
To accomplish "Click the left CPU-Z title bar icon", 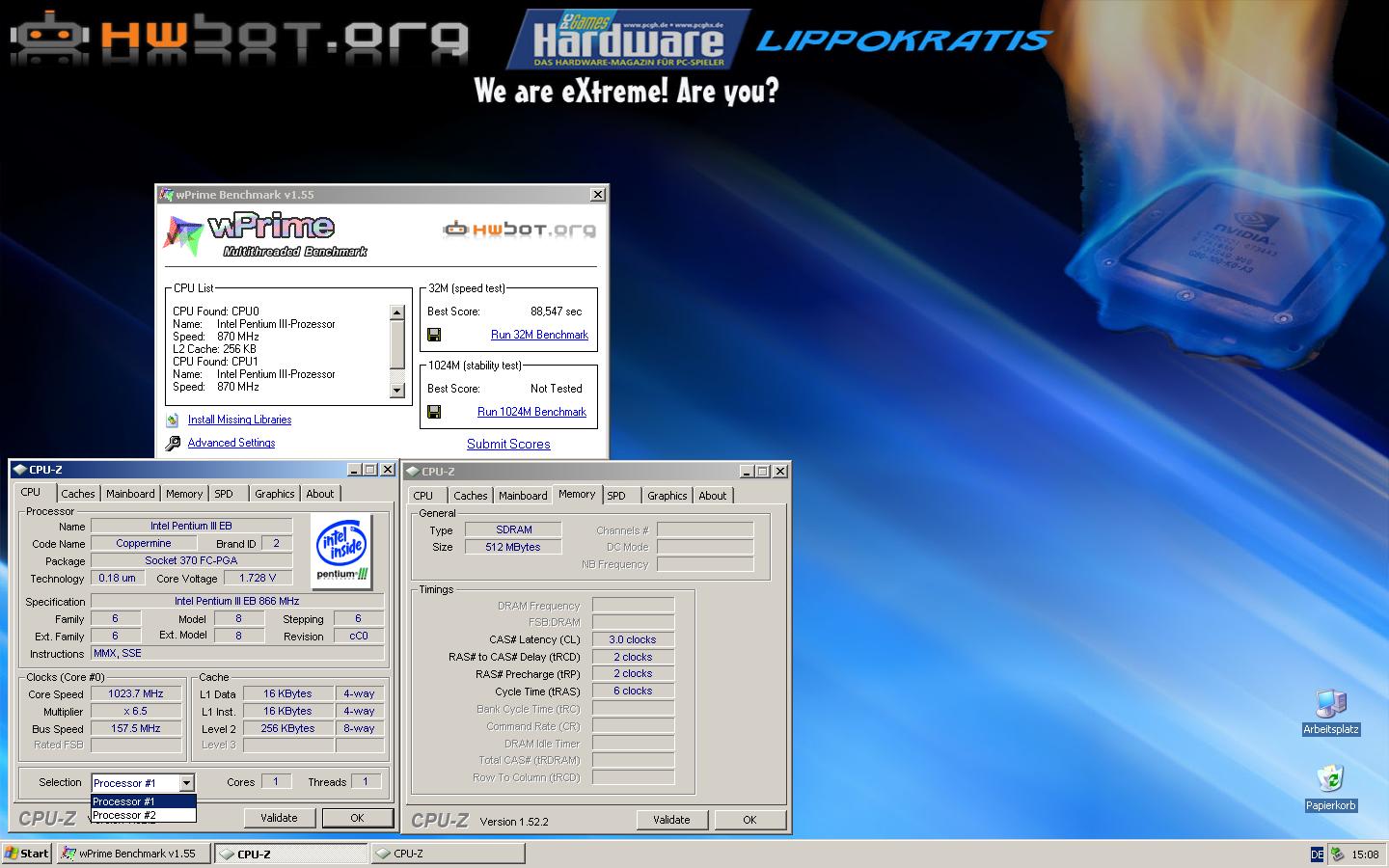I will 19,470.
